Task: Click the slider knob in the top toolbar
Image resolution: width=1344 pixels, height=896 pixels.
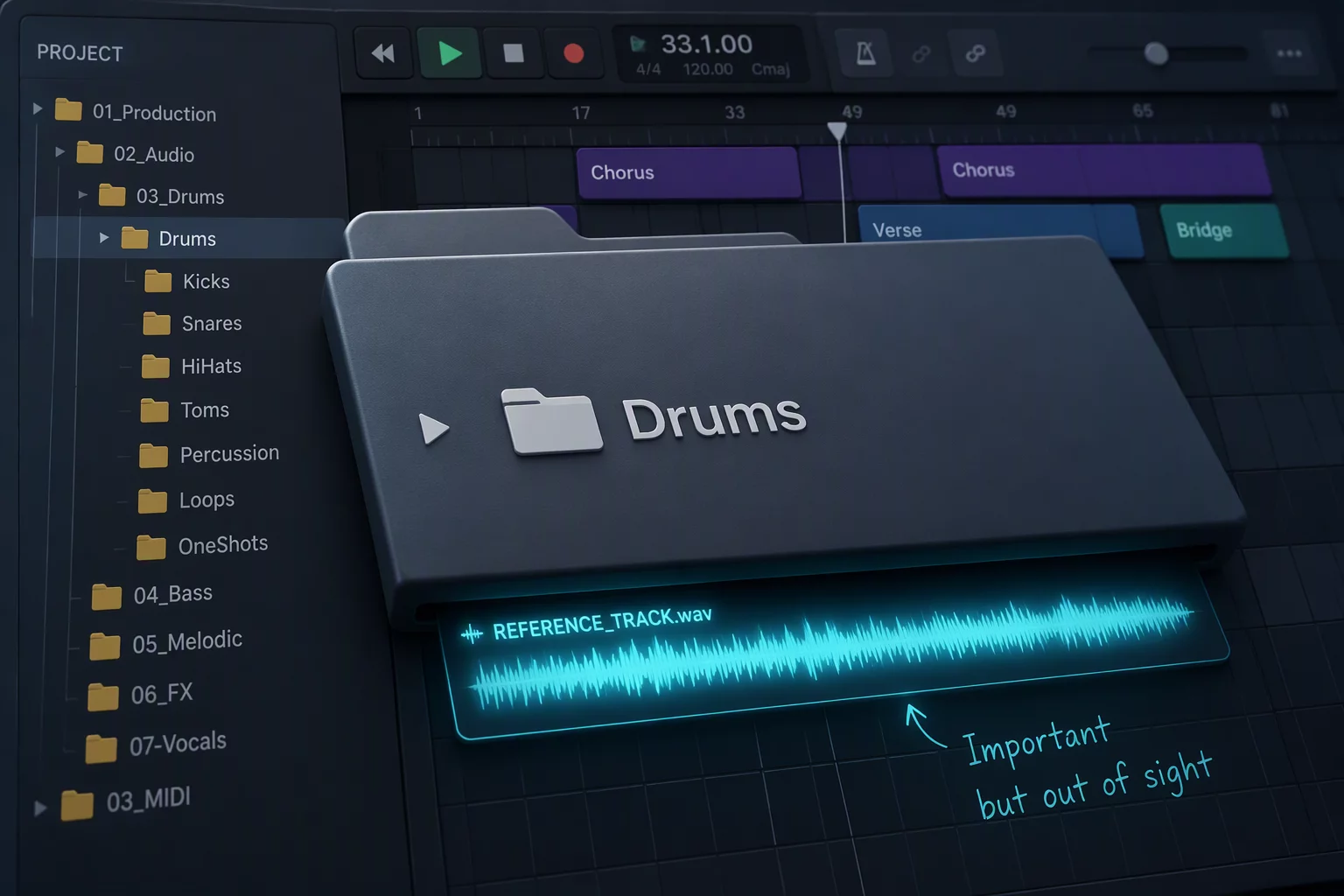Action: pyautogui.click(x=1156, y=53)
